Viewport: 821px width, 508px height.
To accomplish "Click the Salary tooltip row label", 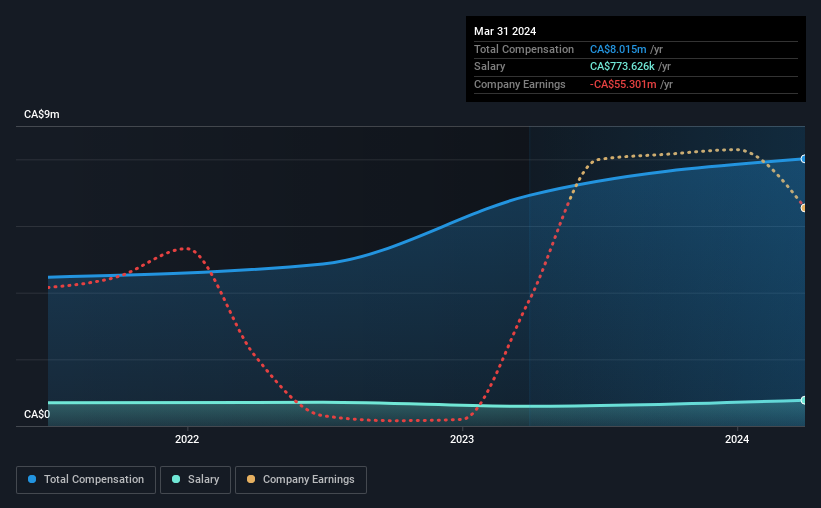I will tap(490, 67).
